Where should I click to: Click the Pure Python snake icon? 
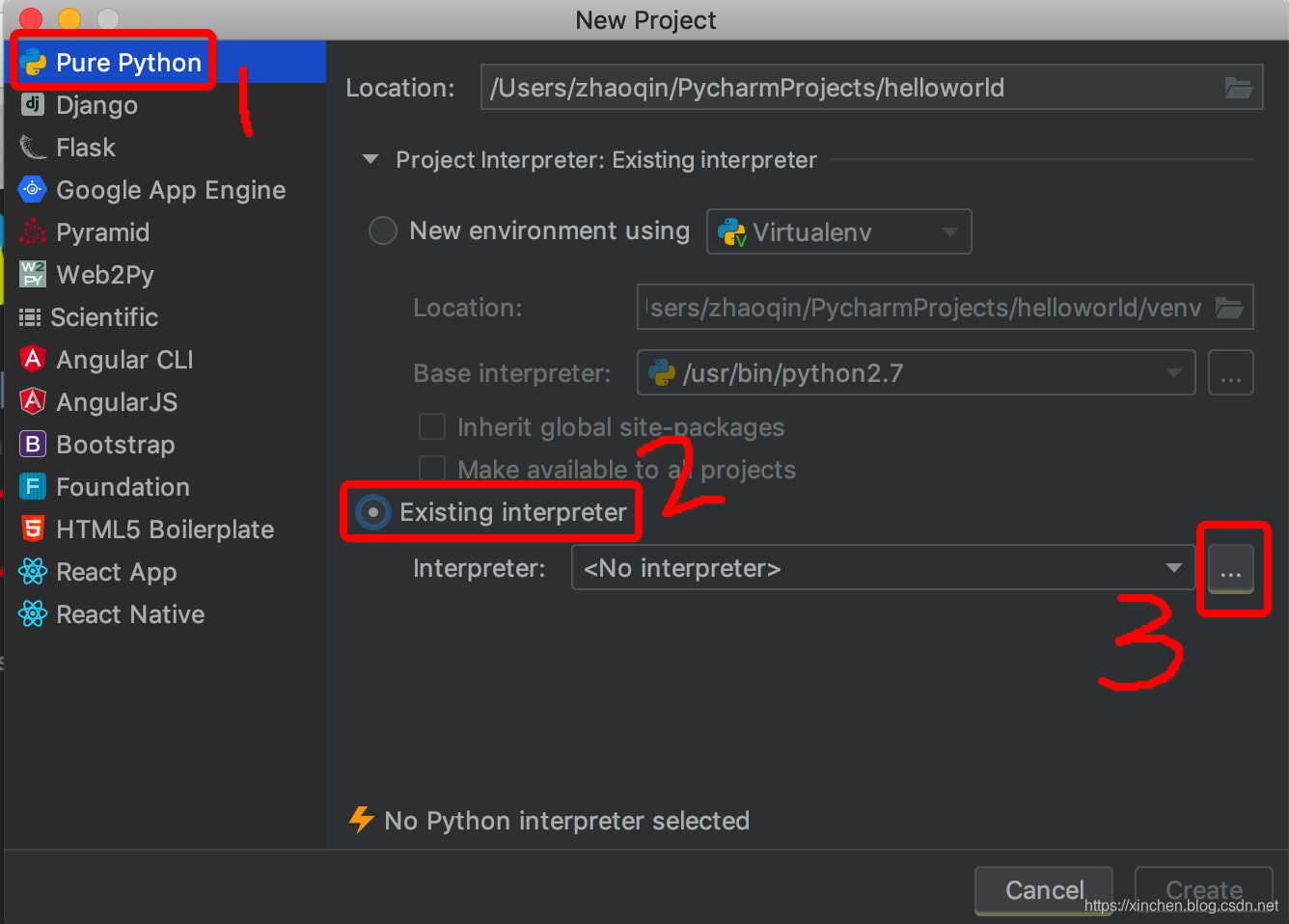[33, 63]
